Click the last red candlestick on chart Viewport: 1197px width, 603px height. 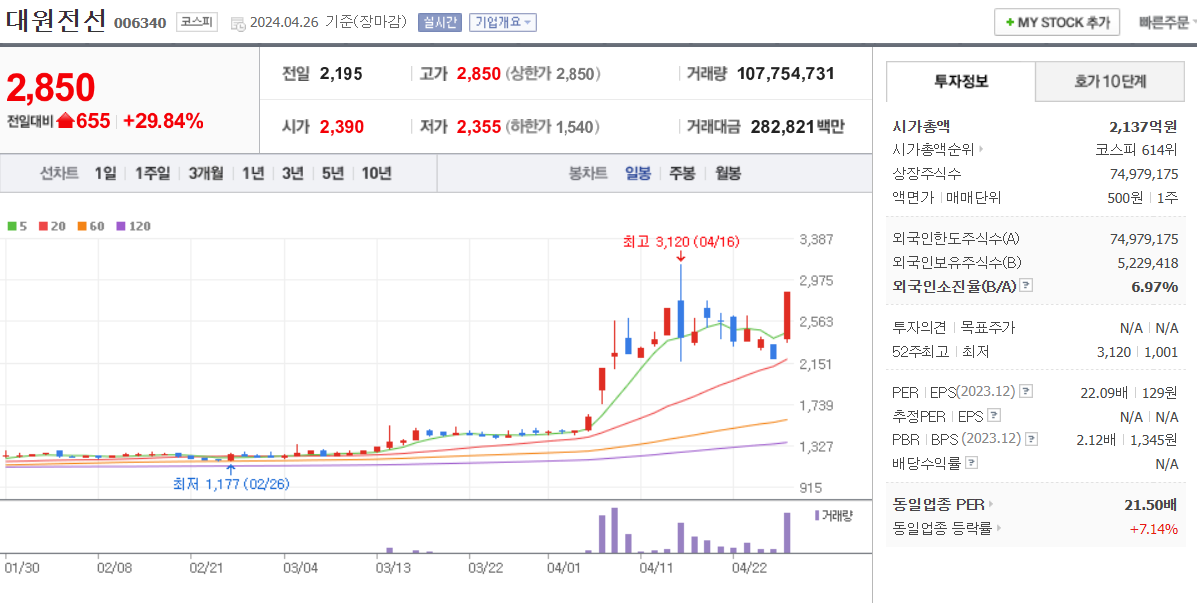point(786,315)
